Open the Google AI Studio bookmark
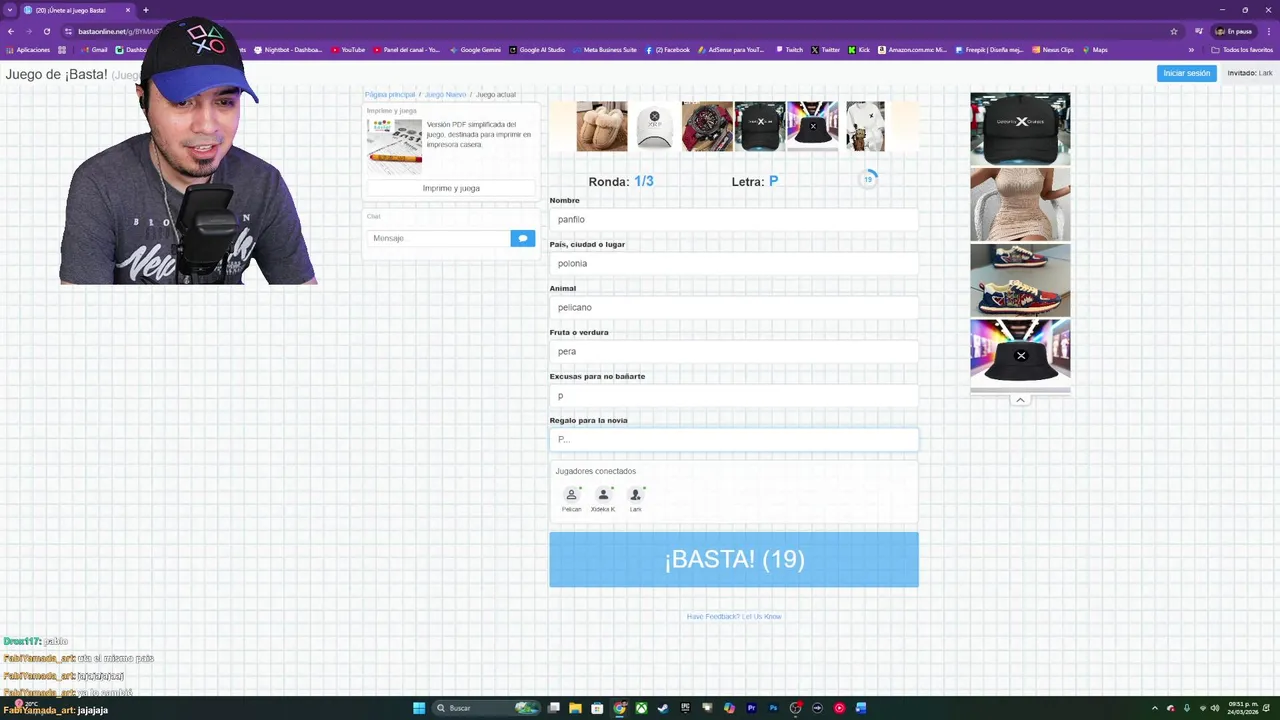 pos(537,50)
